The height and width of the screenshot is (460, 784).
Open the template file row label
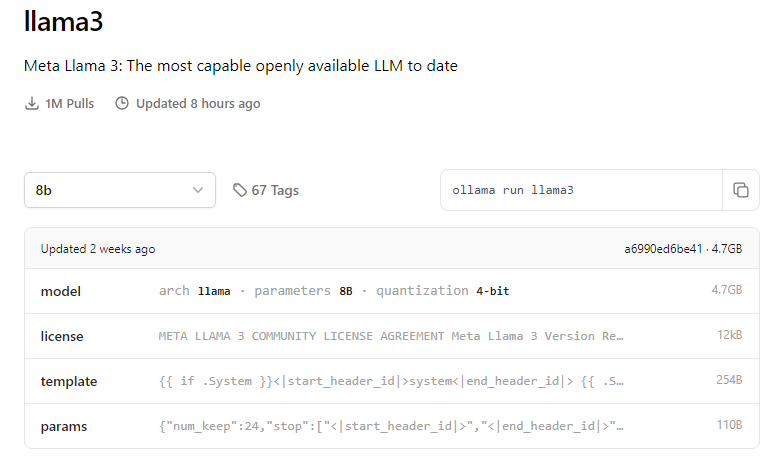(x=69, y=381)
